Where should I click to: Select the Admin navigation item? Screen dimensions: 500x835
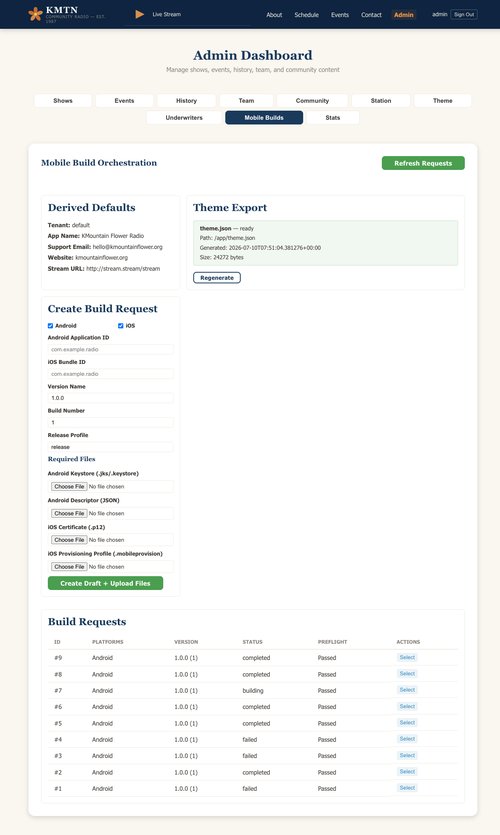[x=404, y=15]
